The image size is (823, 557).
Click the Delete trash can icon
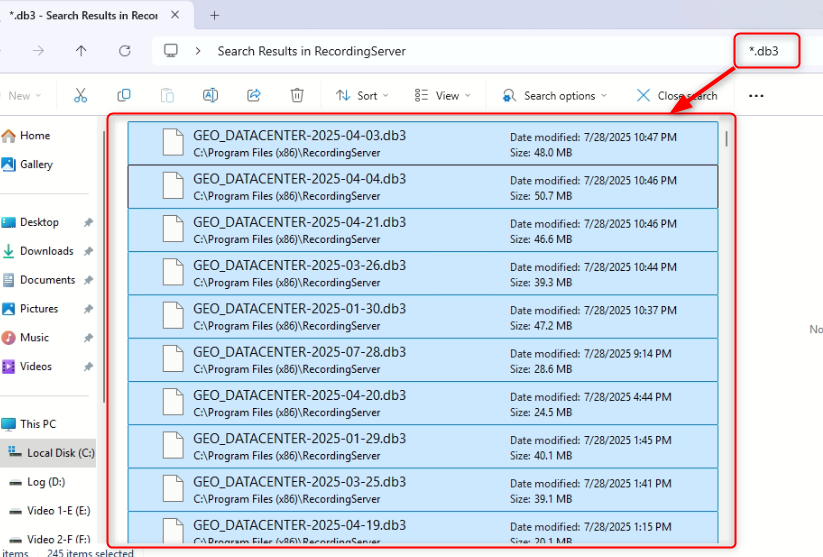coord(297,96)
